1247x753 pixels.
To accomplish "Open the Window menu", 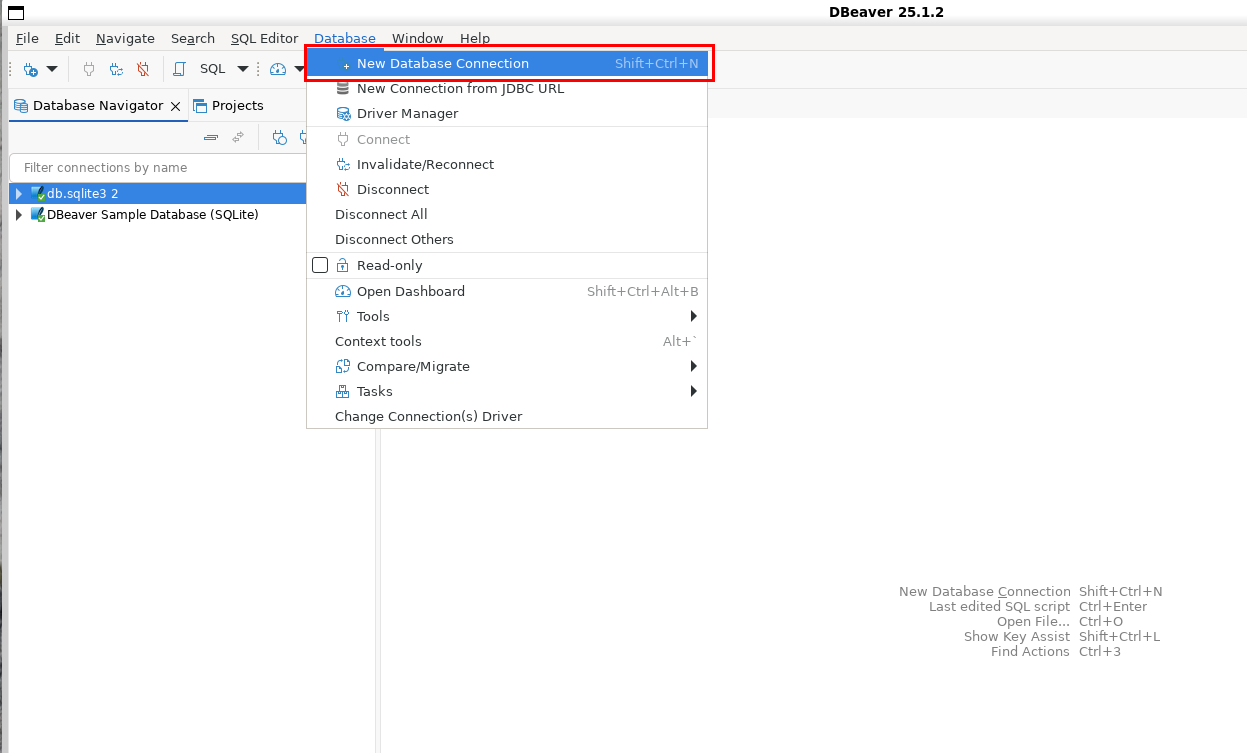I will point(417,38).
